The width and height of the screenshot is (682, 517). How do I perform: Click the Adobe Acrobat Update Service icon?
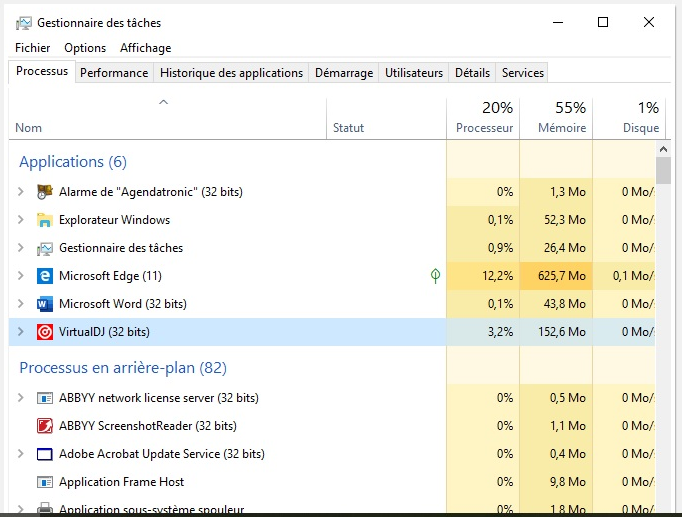pos(44,454)
